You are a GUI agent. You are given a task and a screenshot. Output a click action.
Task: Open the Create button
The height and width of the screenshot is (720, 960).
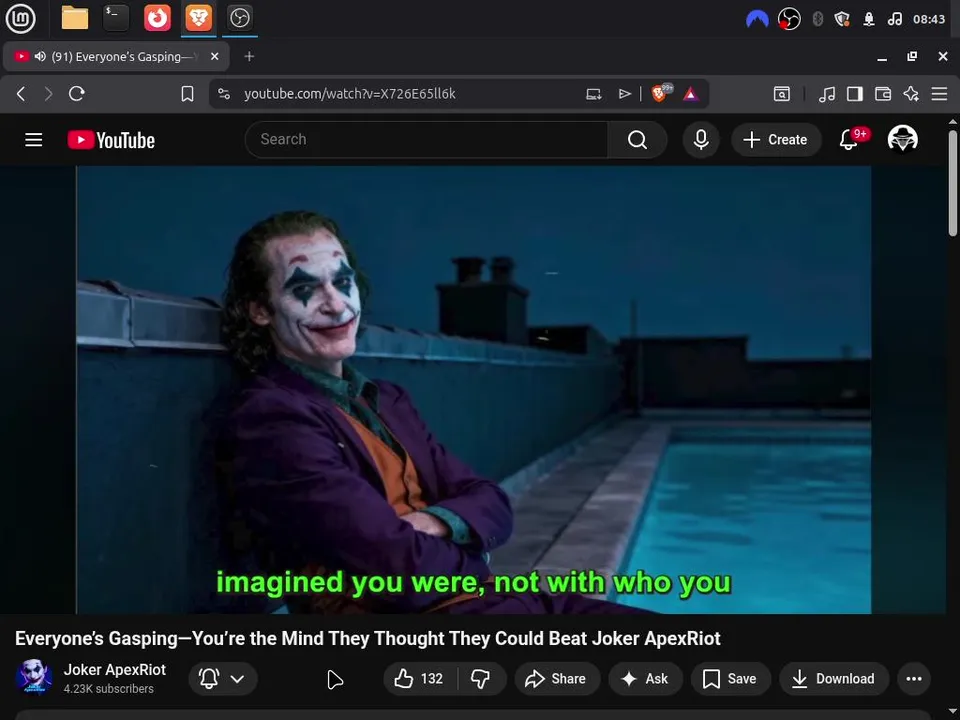pyautogui.click(x=776, y=140)
